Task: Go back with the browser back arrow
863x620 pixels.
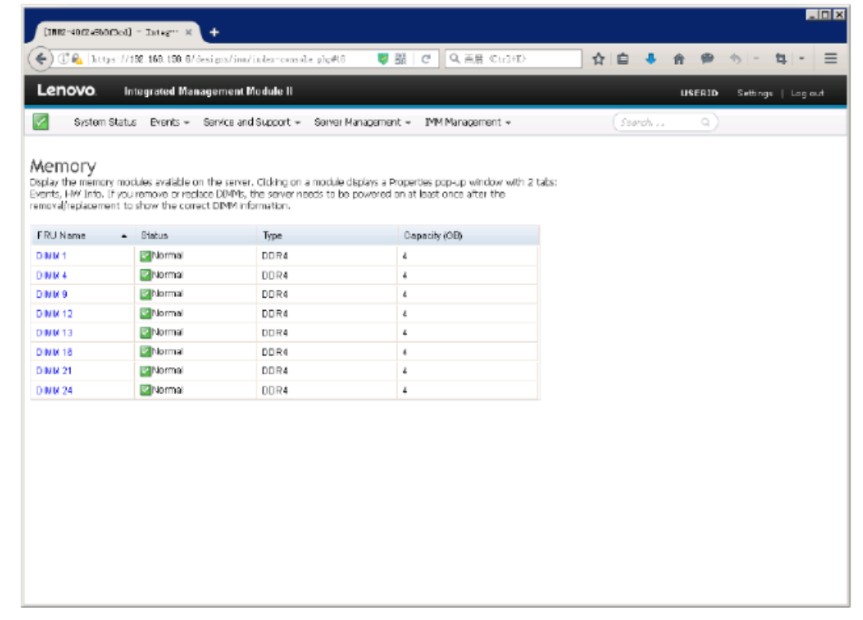Action: point(41,58)
